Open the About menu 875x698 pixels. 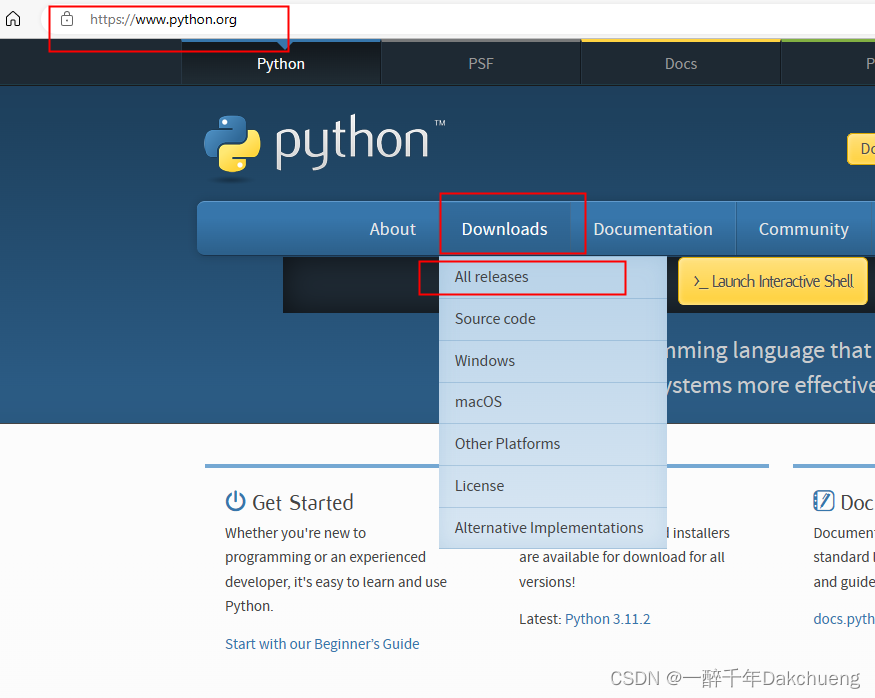(392, 229)
